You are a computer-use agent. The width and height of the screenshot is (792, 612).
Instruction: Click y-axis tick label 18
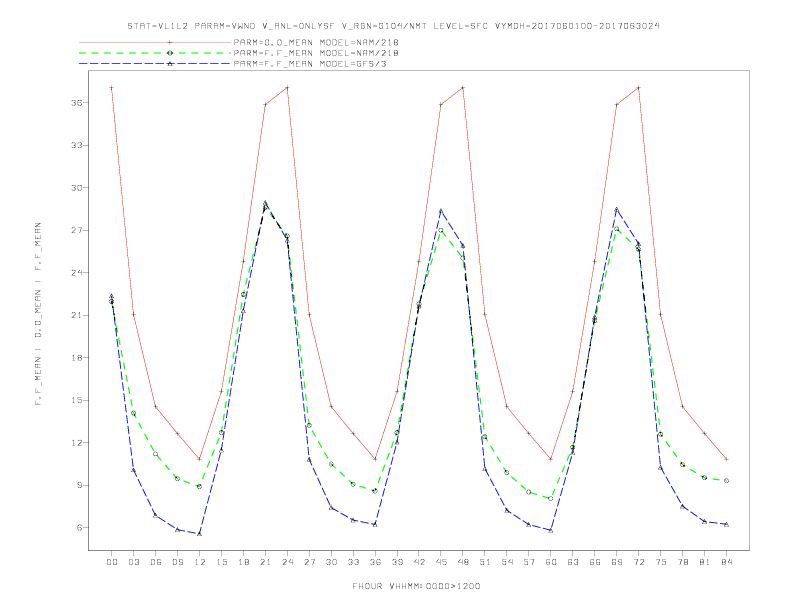tap(77, 358)
